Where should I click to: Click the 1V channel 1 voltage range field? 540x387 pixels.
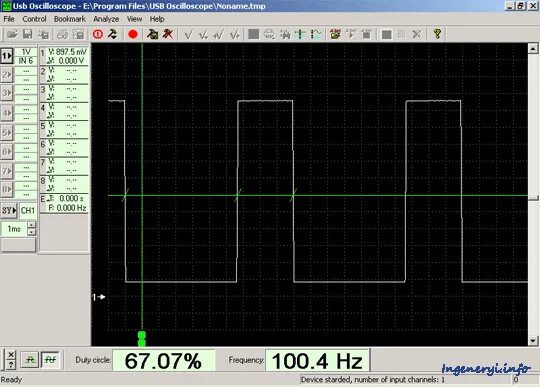click(x=26, y=52)
